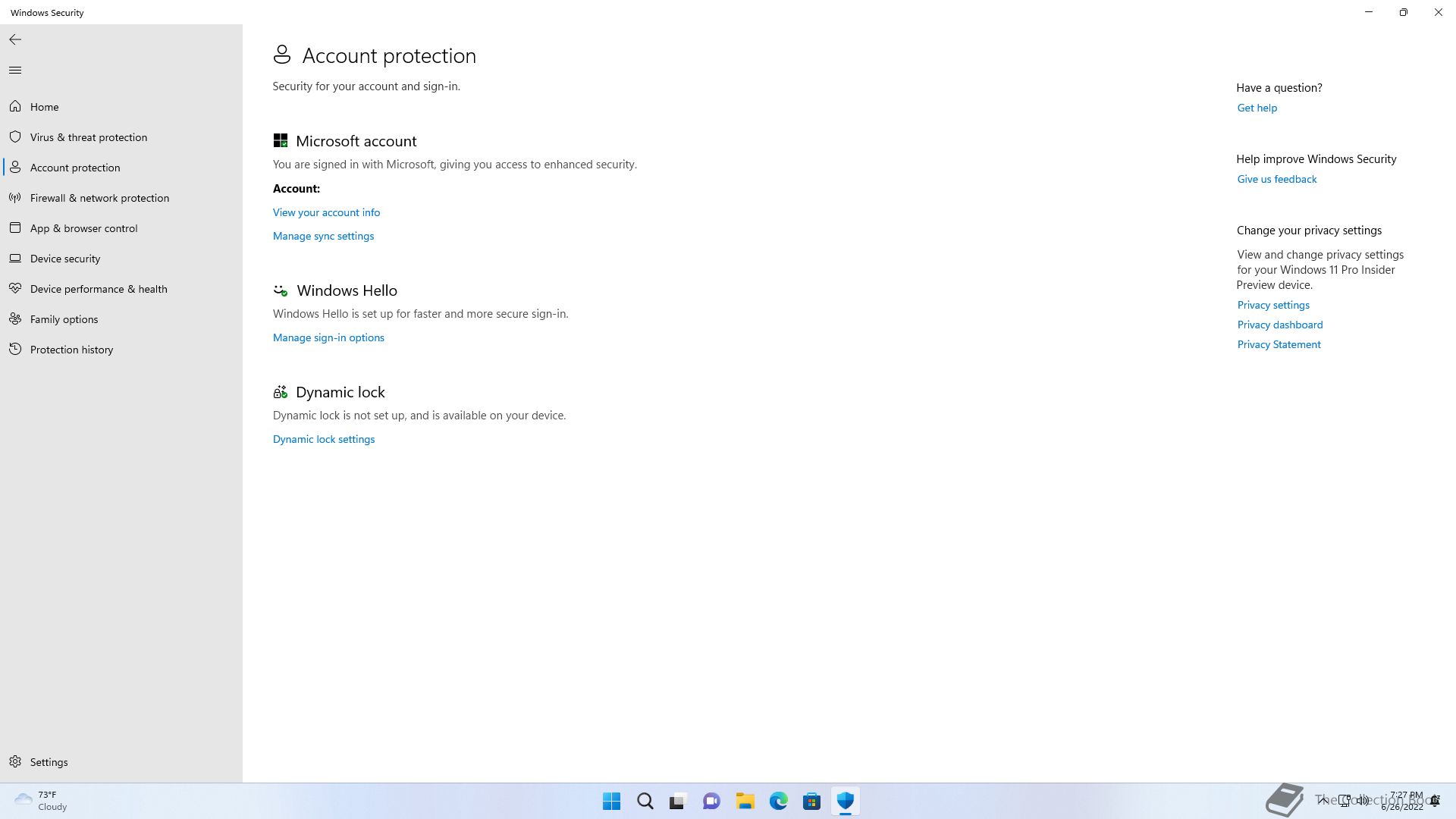Click the bold 'Account:' label

pyautogui.click(x=297, y=189)
